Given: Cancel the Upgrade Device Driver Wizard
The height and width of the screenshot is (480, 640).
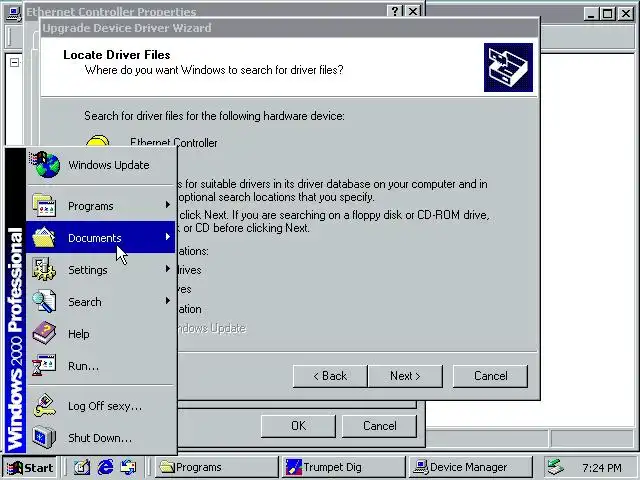Looking at the screenshot, I should [x=490, y=376].
